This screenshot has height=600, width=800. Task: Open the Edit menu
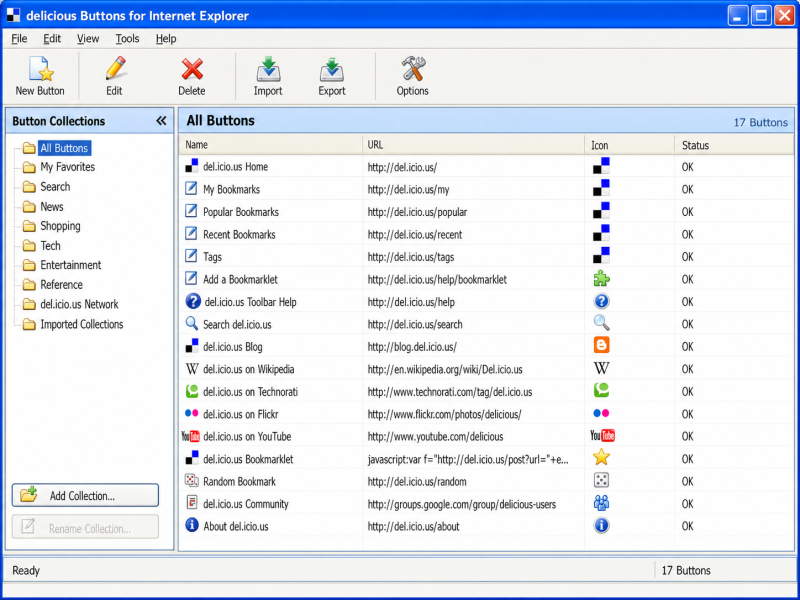(52, 39)
